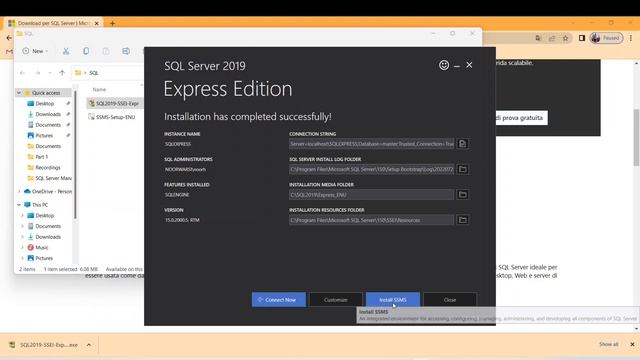Go back in File Explorer navigation
This screenshot has height=360, width=640.
pyautogui.click(x=22, y=73)
